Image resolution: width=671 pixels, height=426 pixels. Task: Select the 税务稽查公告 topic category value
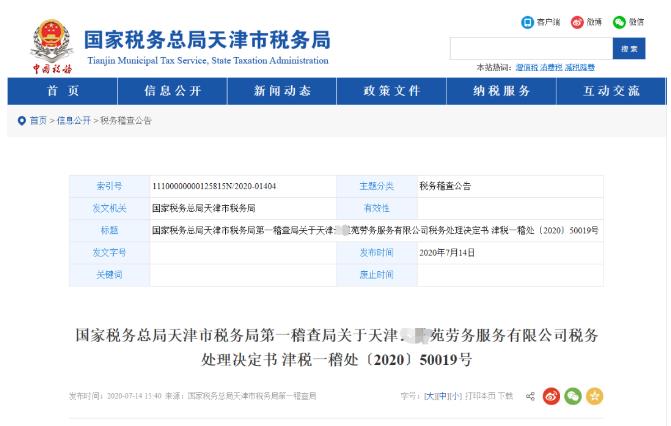click(445, 186)
